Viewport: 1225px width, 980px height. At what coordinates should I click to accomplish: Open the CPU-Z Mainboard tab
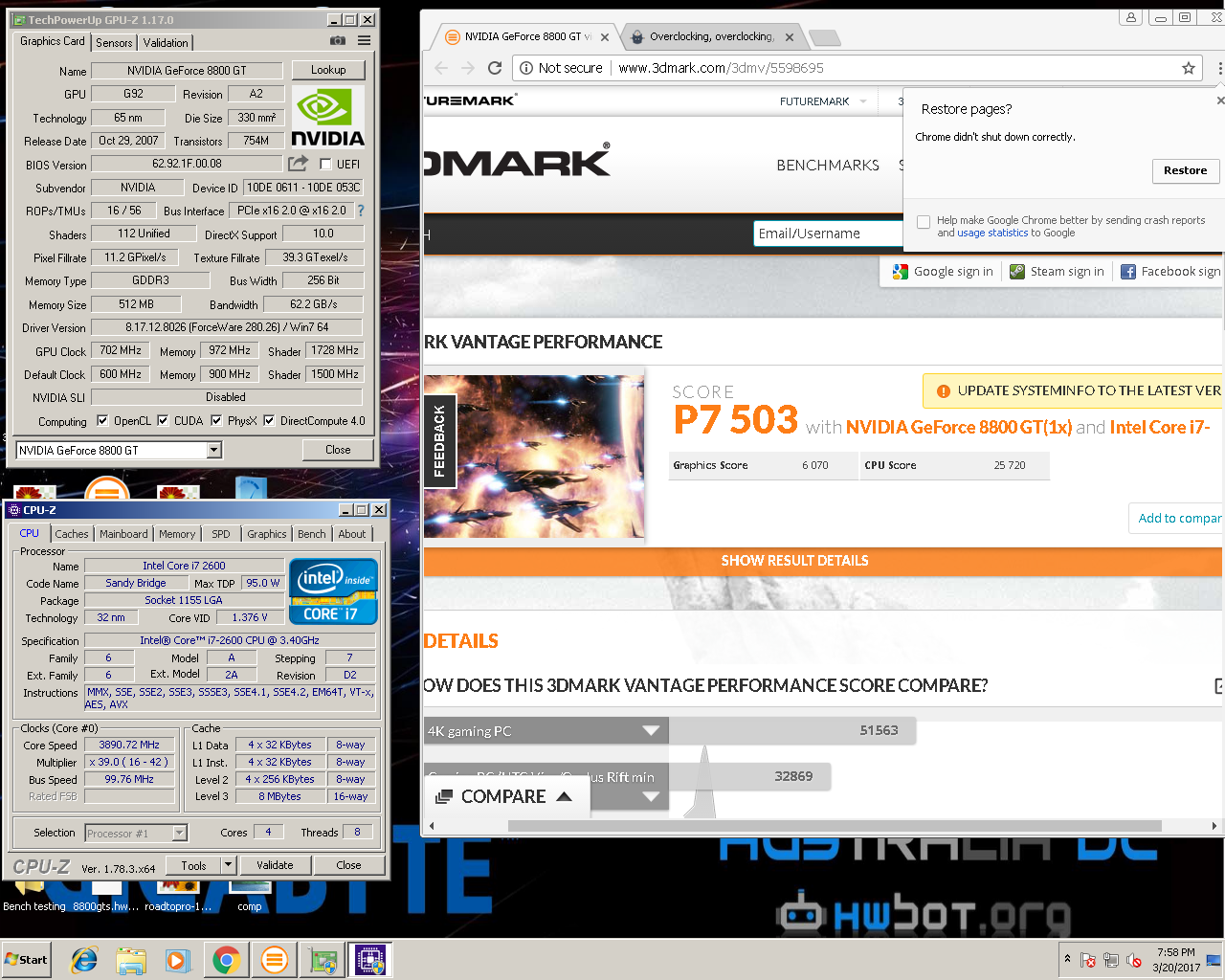click(x=124, y=534)
